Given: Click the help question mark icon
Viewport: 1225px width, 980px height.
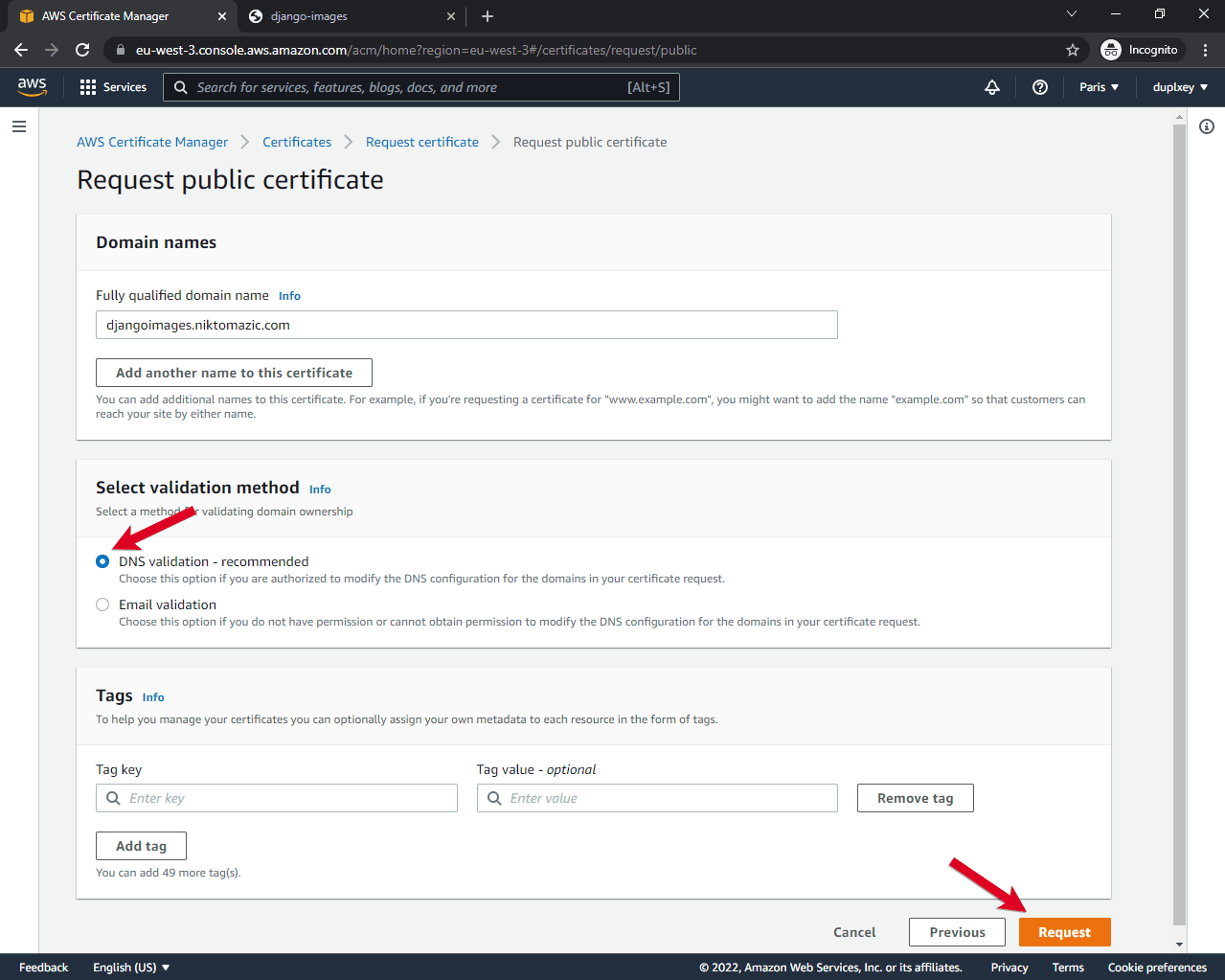Looking at the screenshot, I should point(1039,86).
